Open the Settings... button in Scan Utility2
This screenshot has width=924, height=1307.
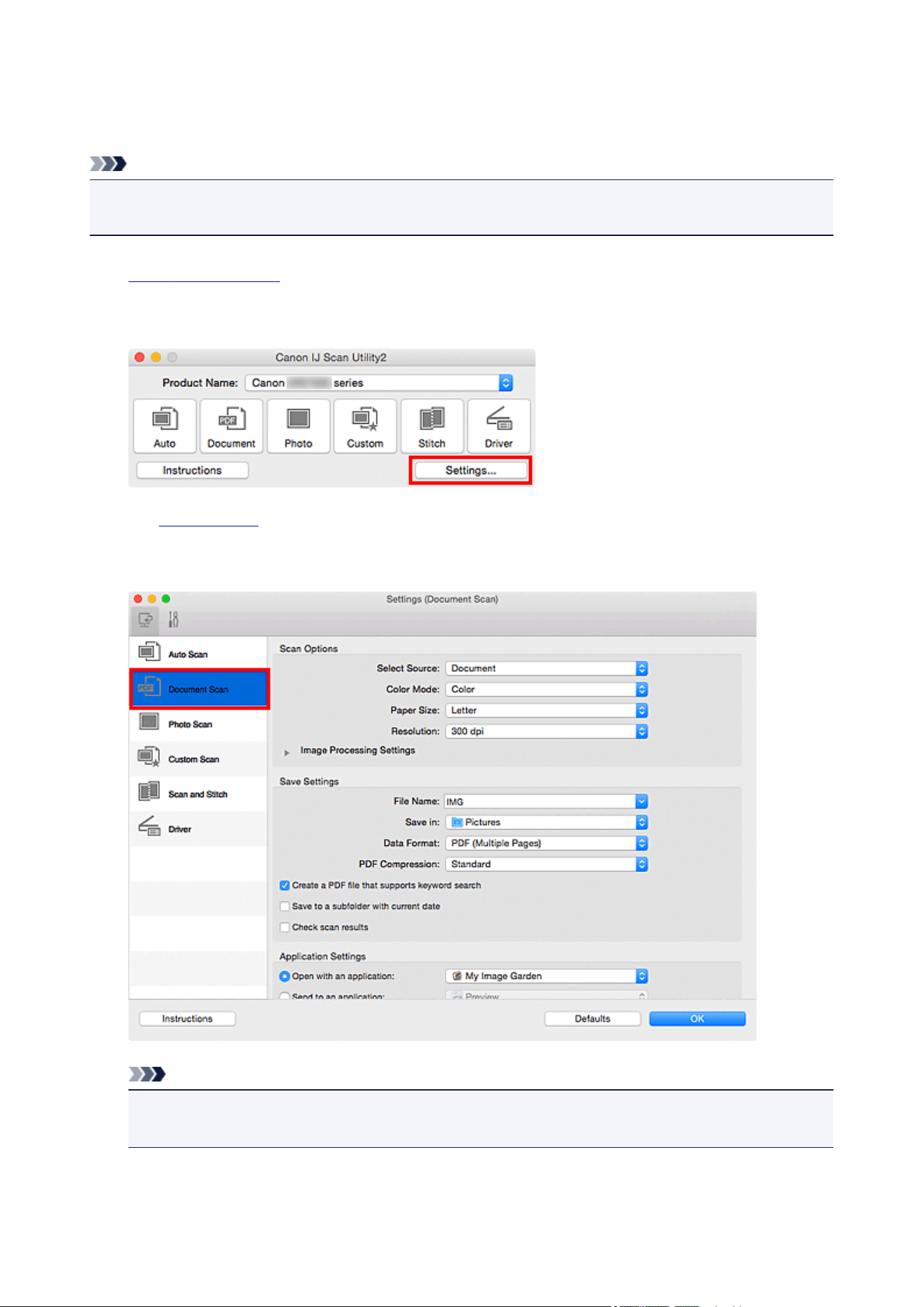pyautogui.click(x=470, y=471)
